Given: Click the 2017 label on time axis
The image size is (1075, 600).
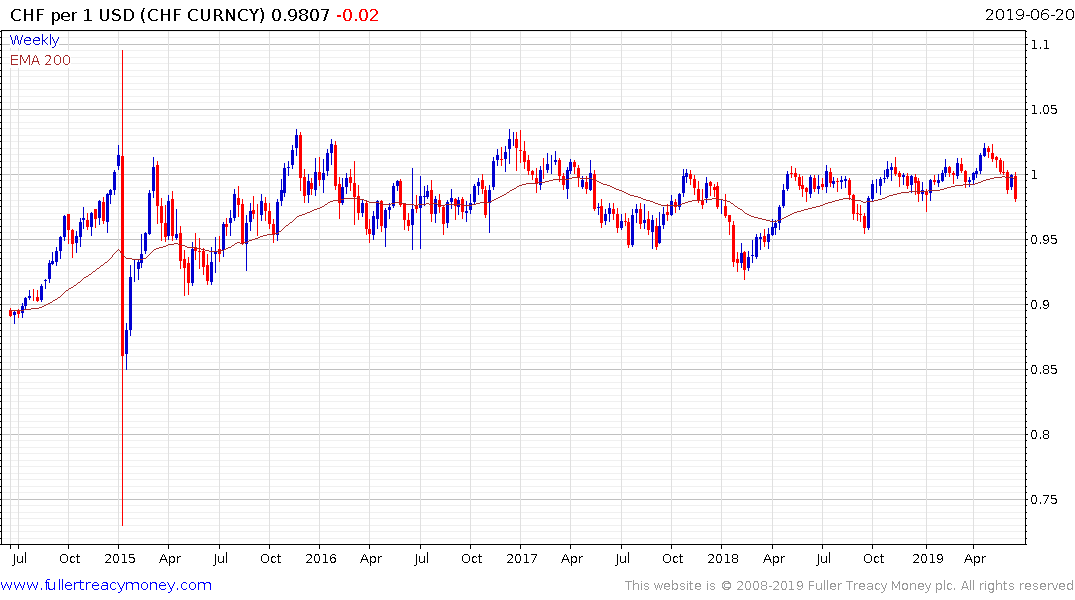Looking at the screenshot, I should (522, 559).
